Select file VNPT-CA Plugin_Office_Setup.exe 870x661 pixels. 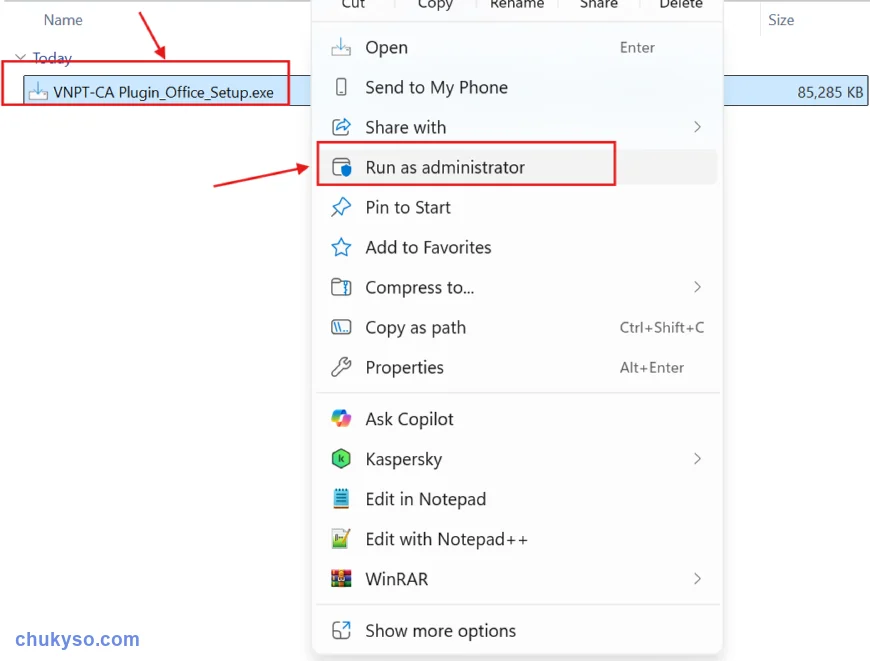[x=163, y=92]
